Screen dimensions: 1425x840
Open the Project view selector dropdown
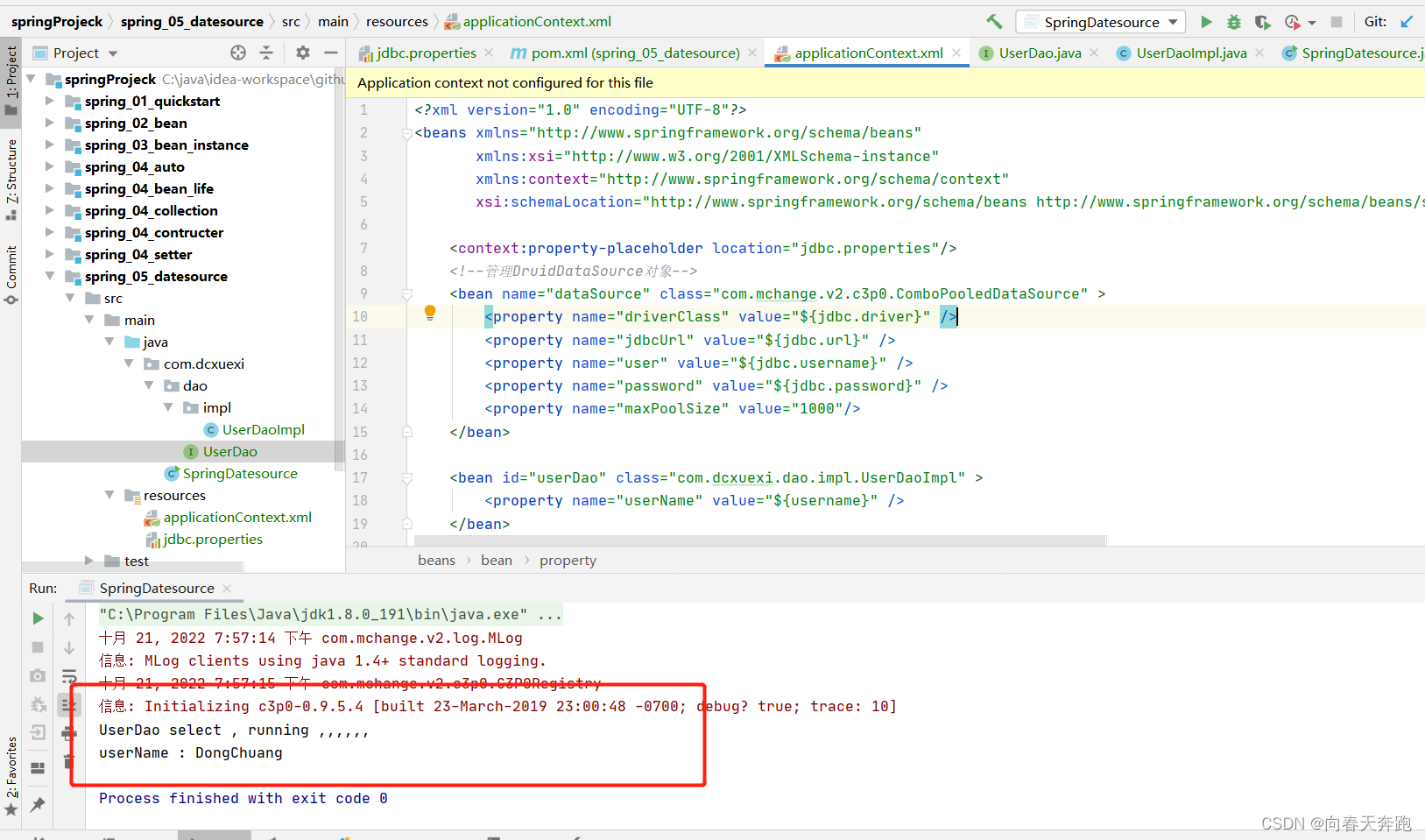pos(76,53)
